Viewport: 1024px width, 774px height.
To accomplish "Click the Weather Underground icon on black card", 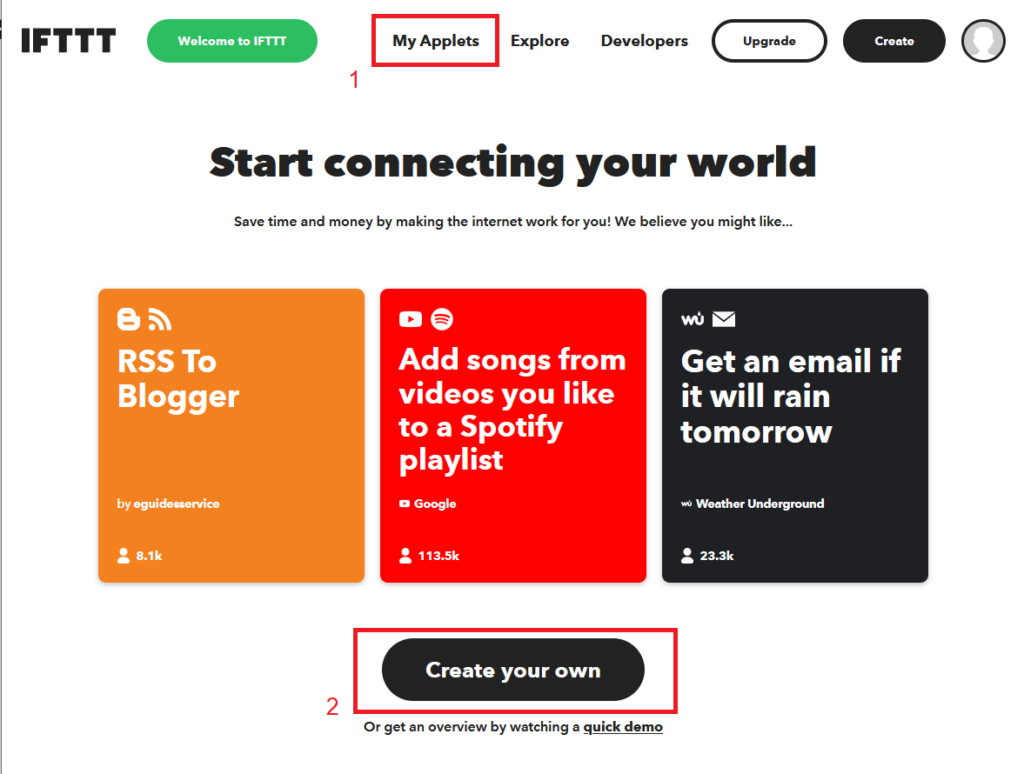I will pos(692,319).
